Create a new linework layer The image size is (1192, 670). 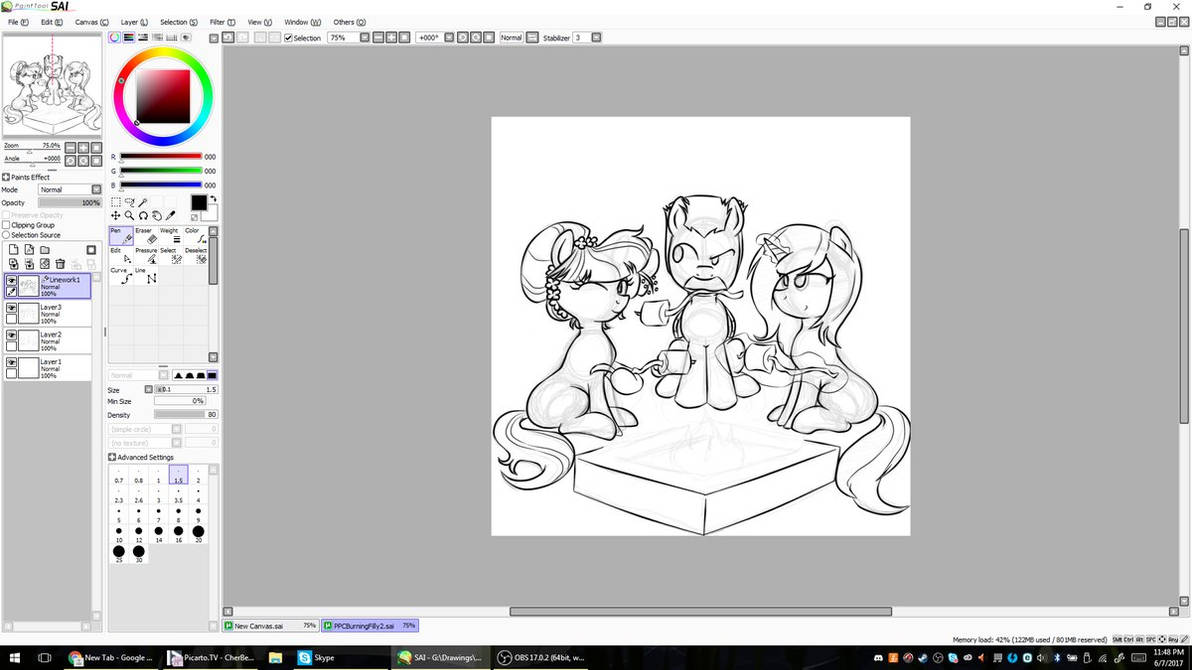point(29,249)
